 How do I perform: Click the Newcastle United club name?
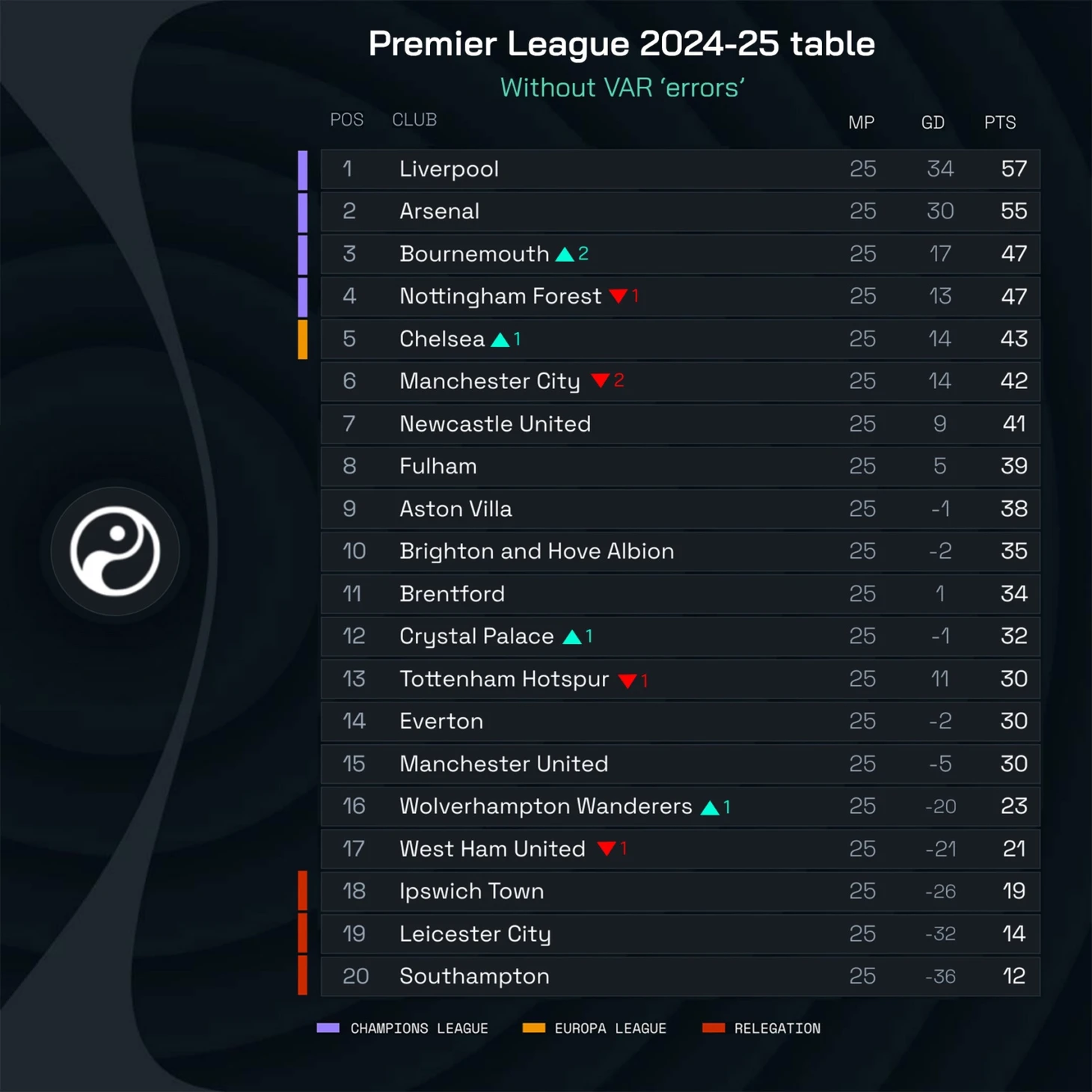[495, 424]
